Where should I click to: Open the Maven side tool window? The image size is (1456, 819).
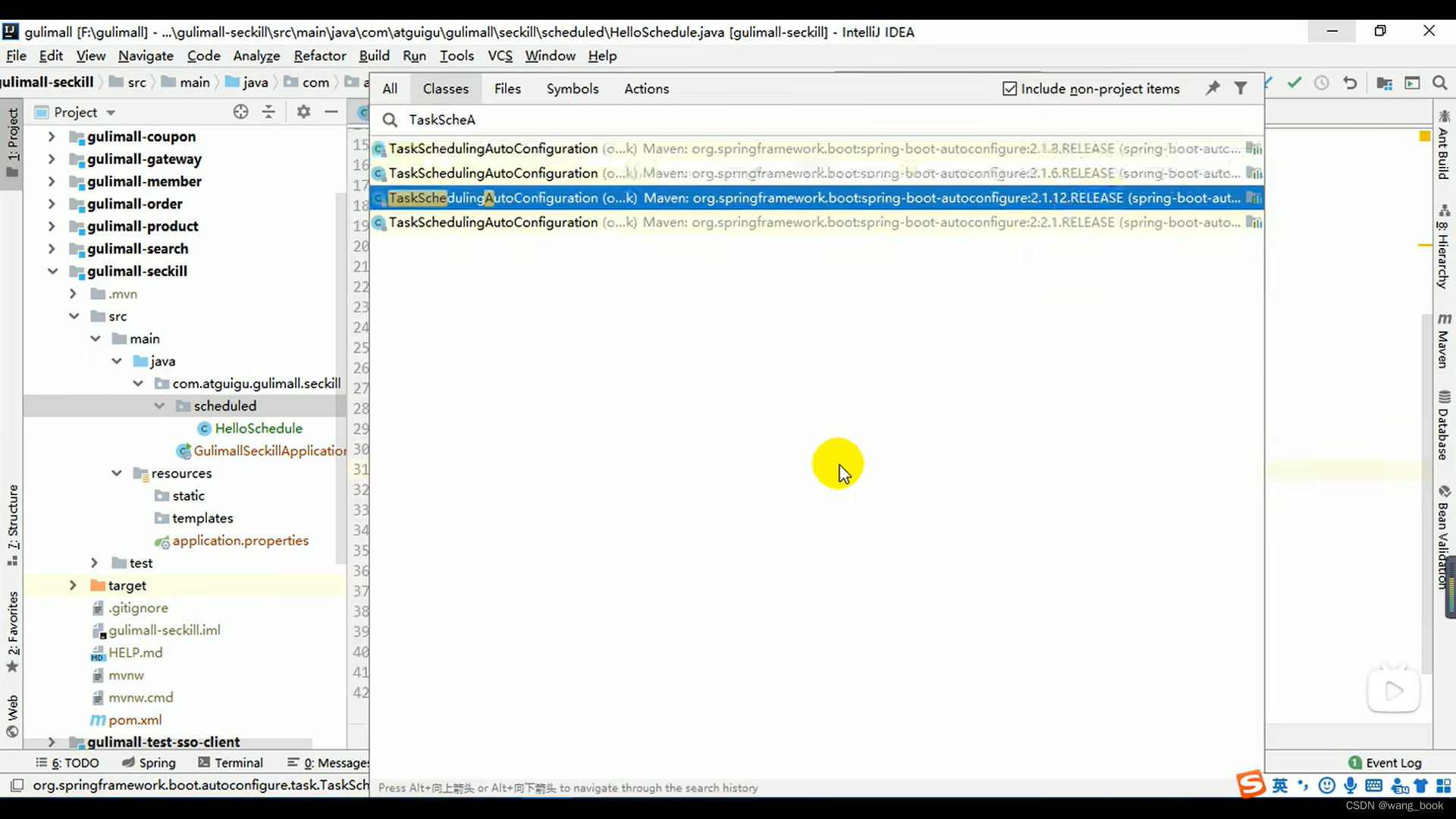point(1443,340)
